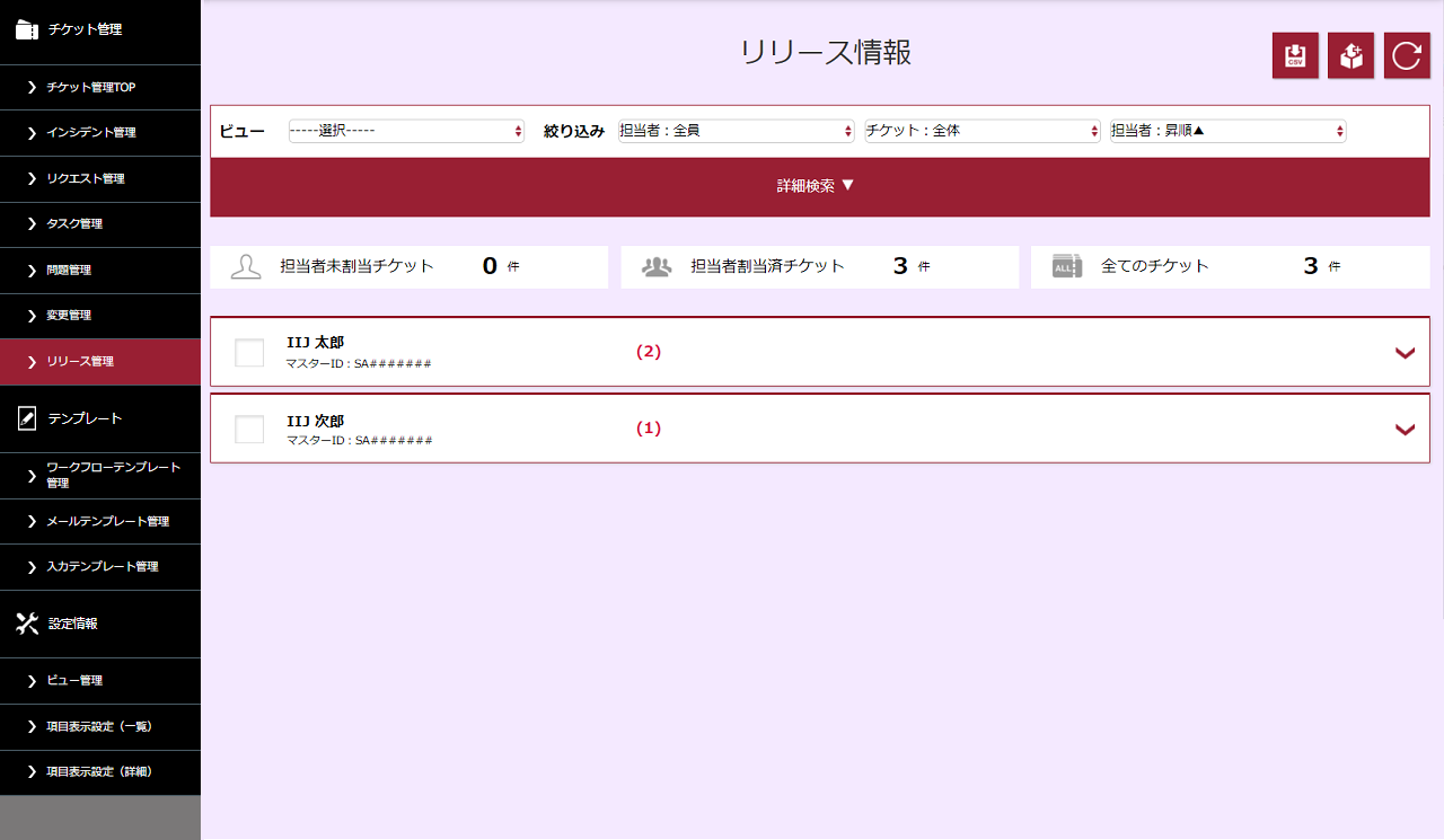Click the (1) ticket count for IIJ 次郎
Screen dimensions: 1444x840
[x=649, y=428]
